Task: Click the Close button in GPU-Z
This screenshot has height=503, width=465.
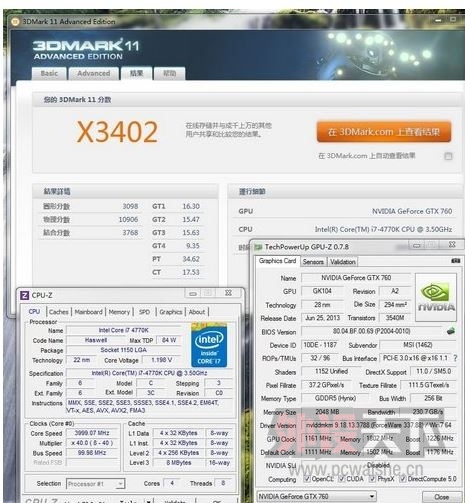Action: 441,497
